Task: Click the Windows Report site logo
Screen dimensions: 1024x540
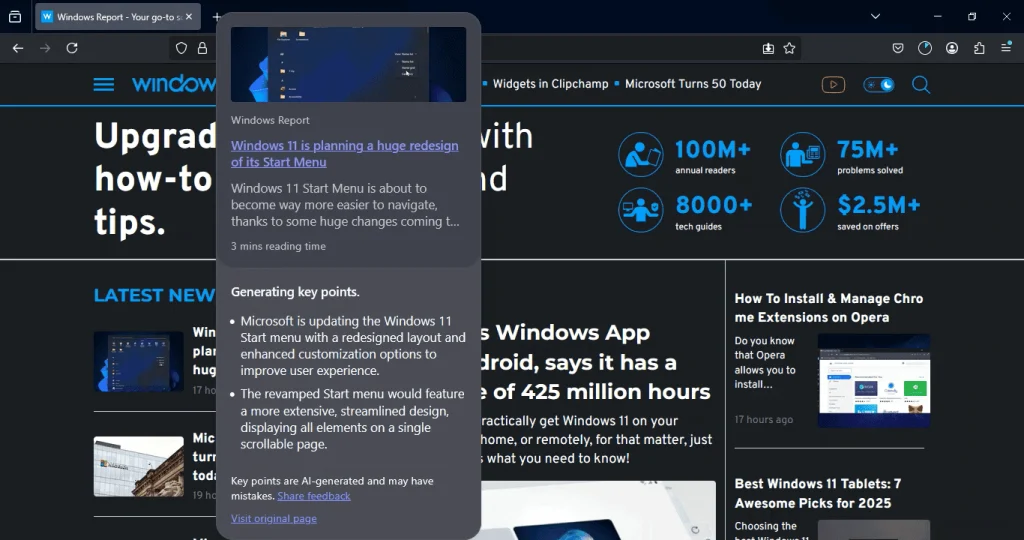Action: [x=173, y=84]
